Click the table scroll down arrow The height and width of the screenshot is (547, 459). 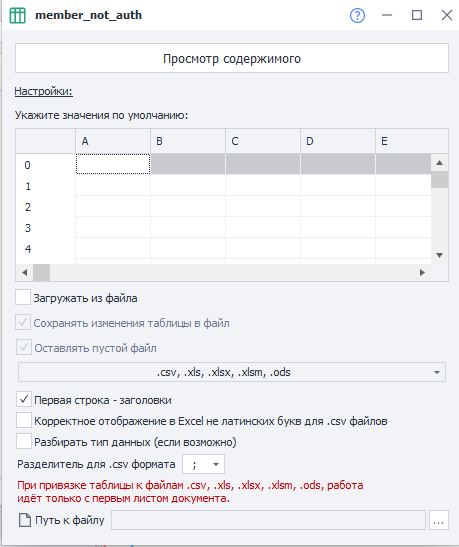tap(439, 255)
